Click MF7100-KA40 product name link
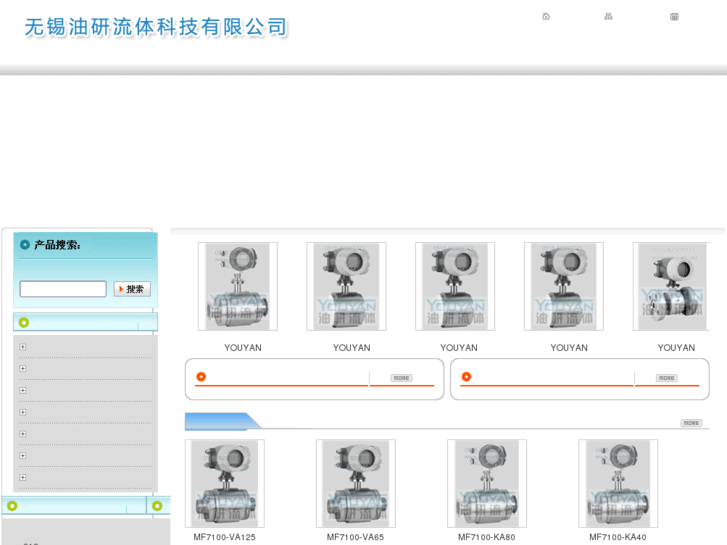 point(618,537)
